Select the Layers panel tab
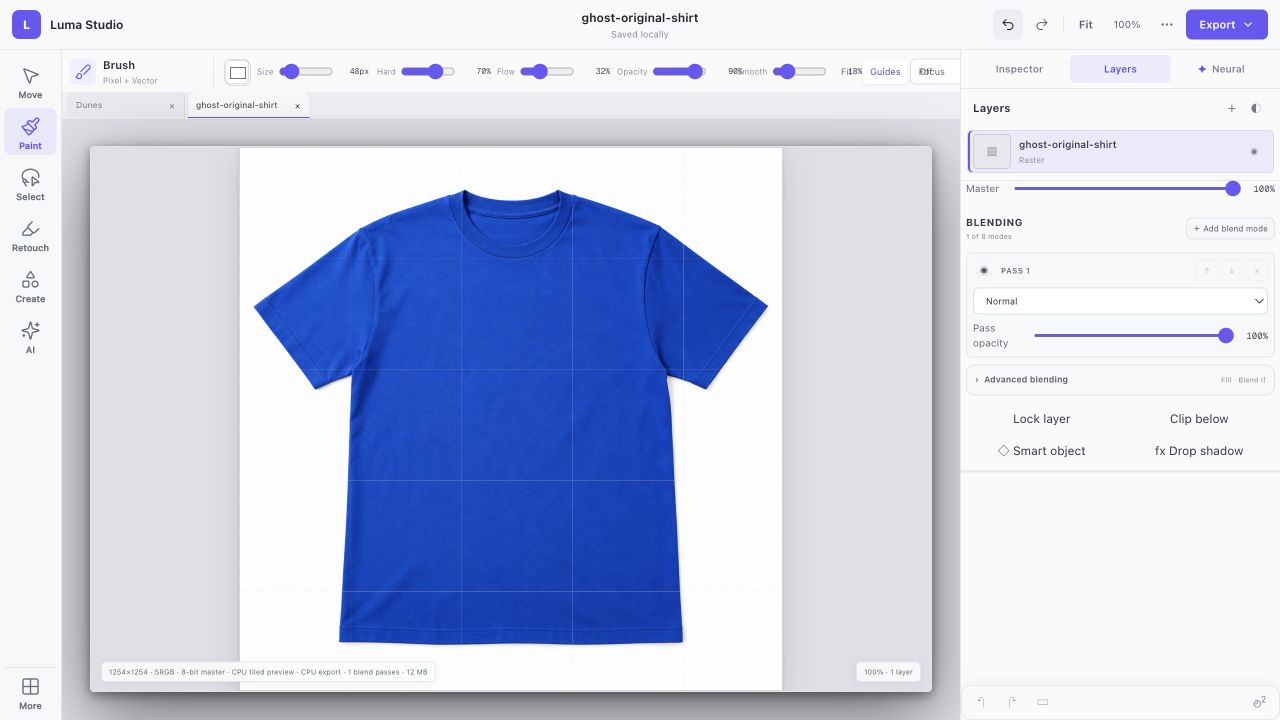 [1120, 69]
